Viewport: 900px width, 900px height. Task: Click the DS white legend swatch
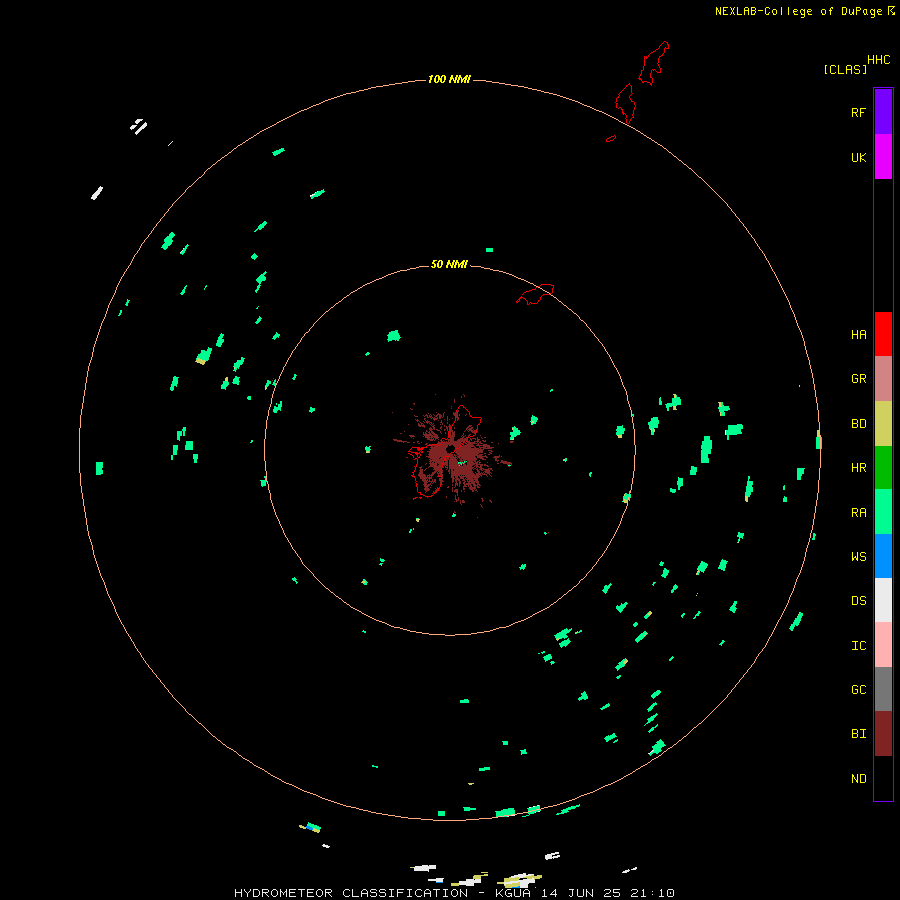(883, 600)
